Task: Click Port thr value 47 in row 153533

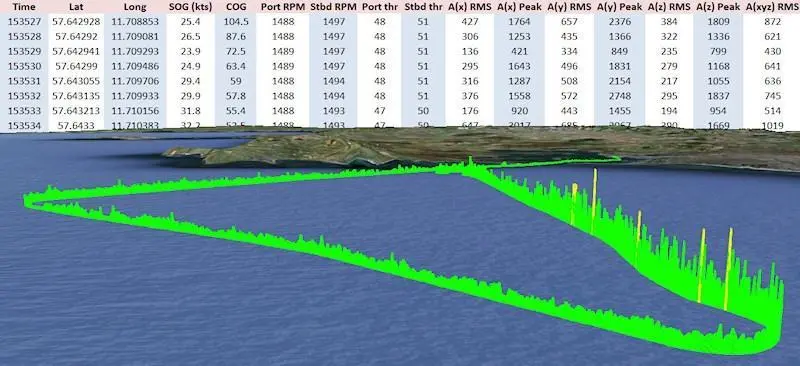Action: (x=380, y=111)
